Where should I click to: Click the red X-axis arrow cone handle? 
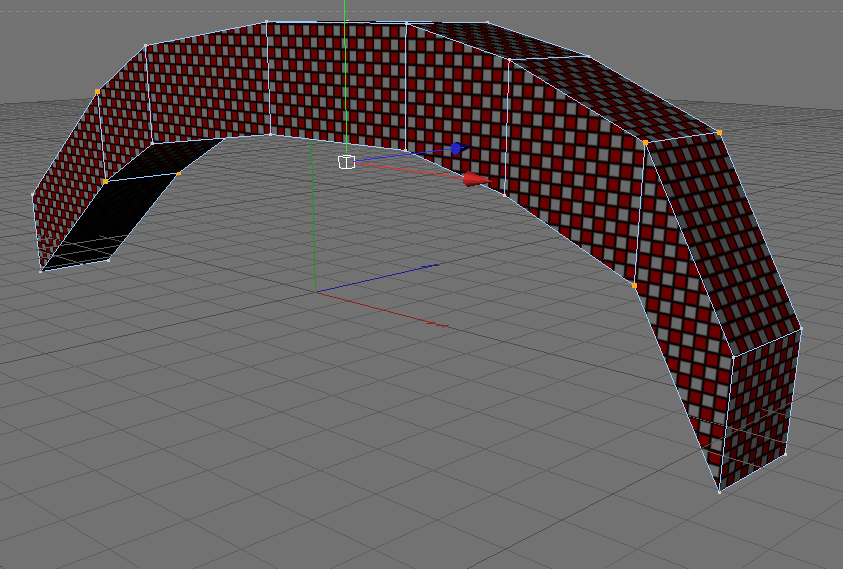click(475, 180)
